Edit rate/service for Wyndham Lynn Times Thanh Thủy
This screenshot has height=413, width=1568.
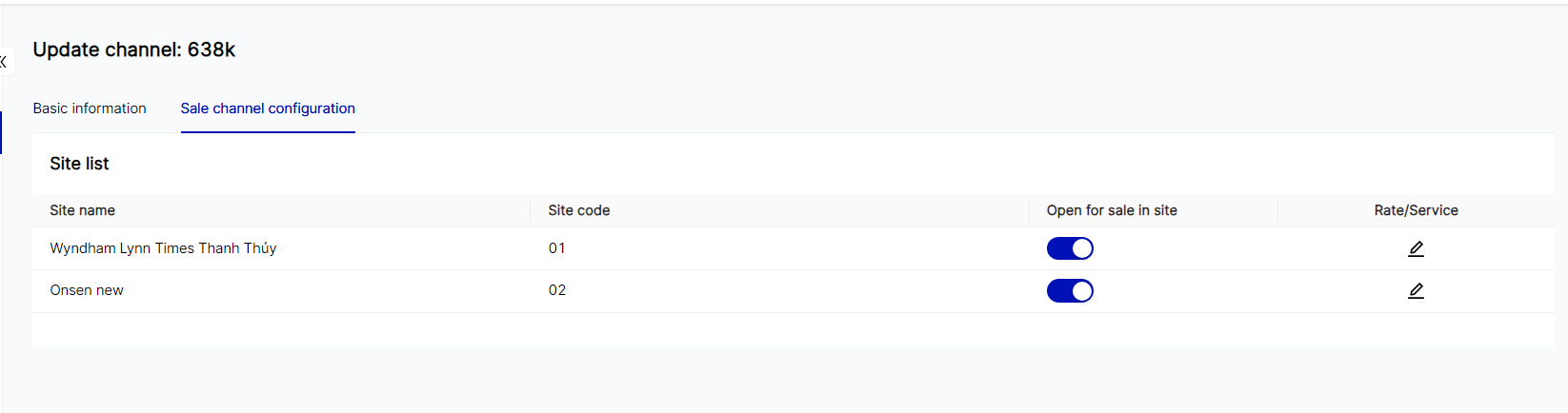click(x=1416, y=248)
